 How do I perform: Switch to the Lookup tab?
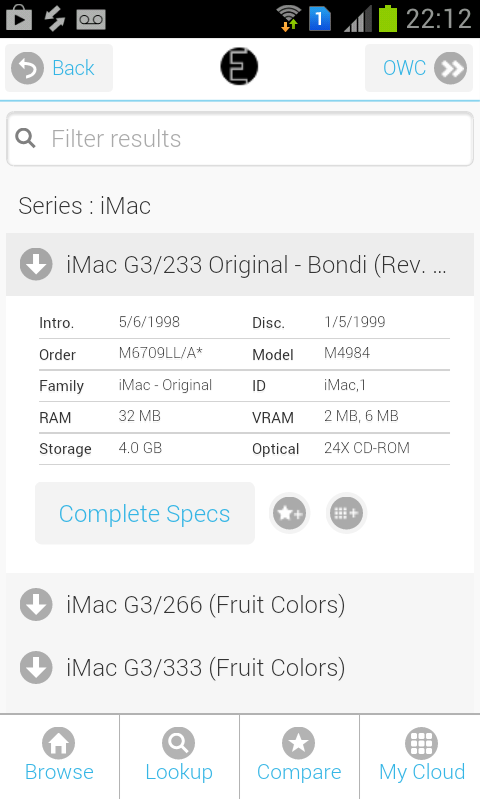pyautogui.click(x=180, y=757)
